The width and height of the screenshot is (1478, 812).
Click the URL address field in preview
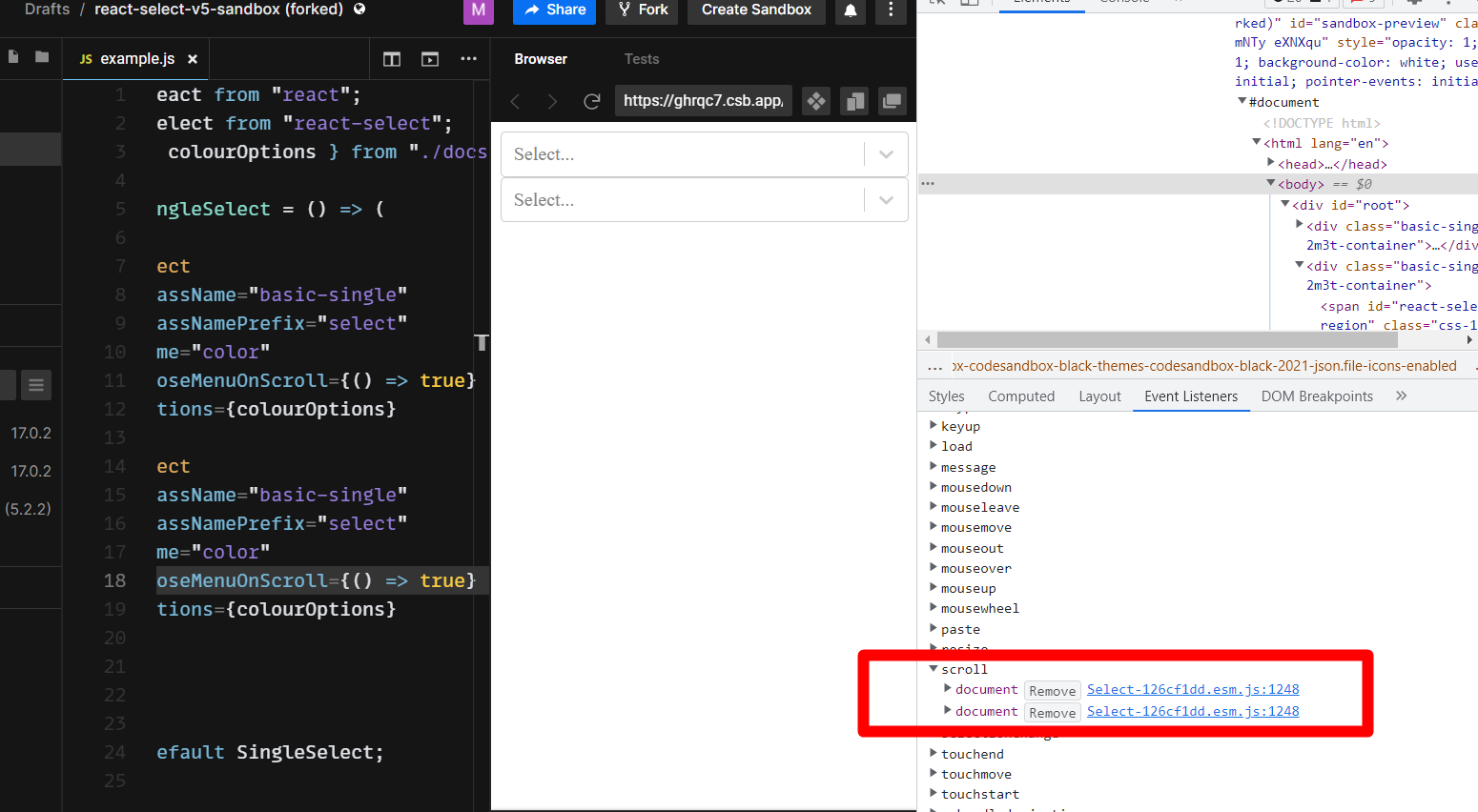coord(703,101)
